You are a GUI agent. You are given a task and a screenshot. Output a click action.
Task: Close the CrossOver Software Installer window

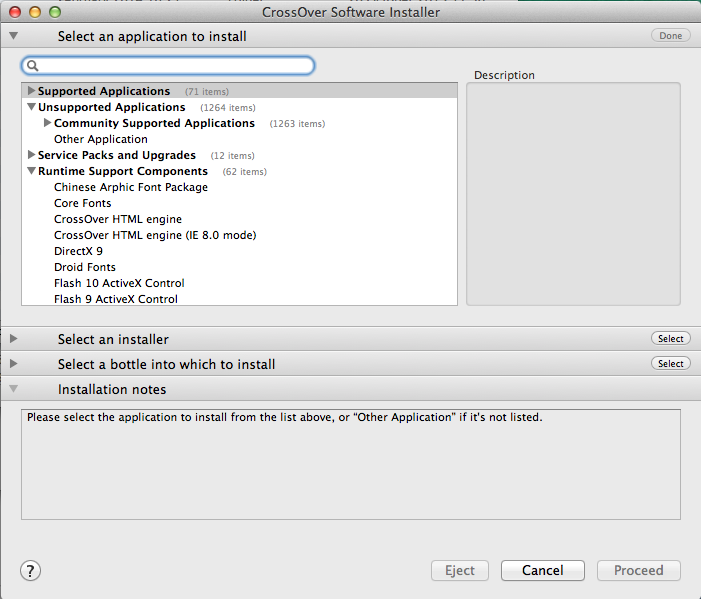[x=15, y=12]
